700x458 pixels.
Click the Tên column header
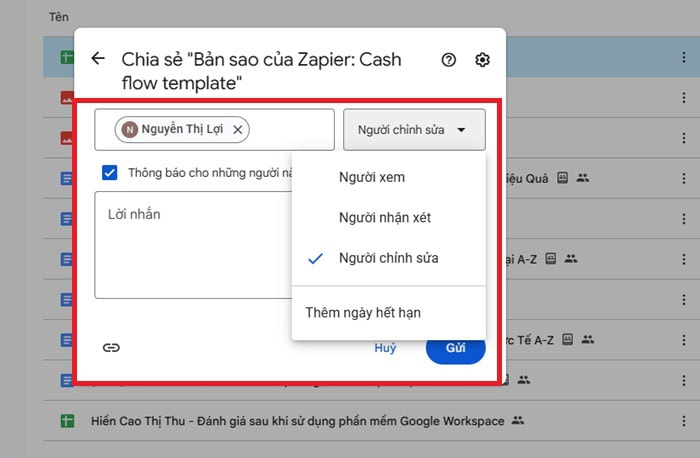point(59,17)
